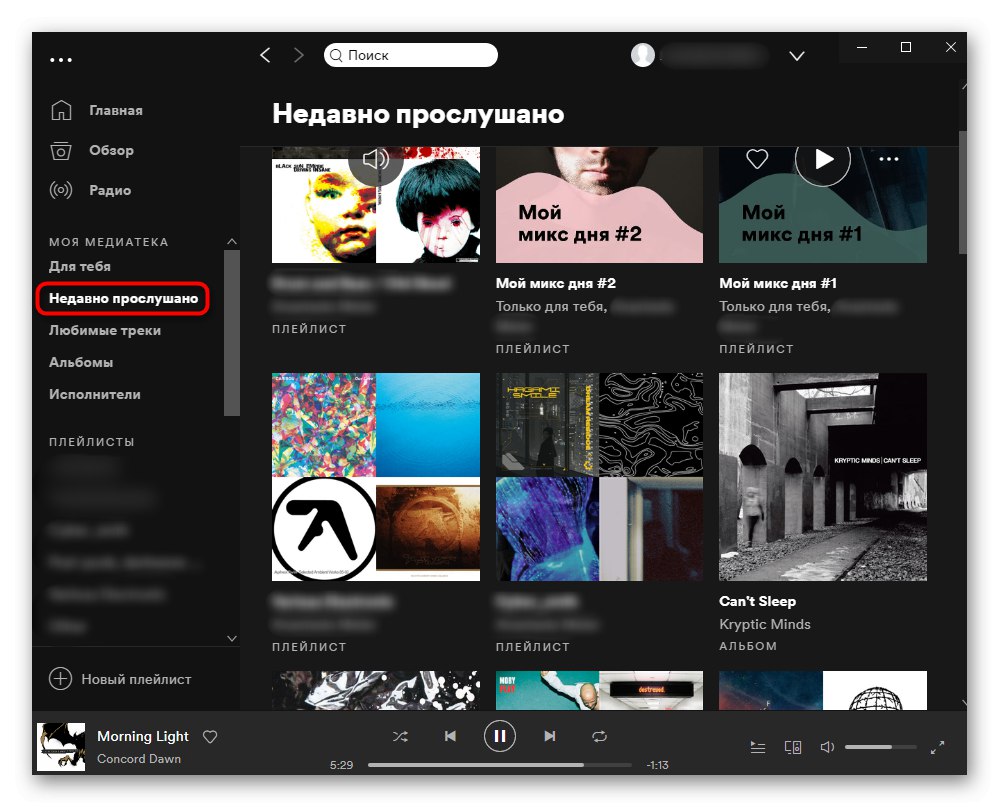Image resolution: width=999 pixels, height=807 pixels.
Task: Open the Hagami Smile playlist cover
Action: click(600, 476)
